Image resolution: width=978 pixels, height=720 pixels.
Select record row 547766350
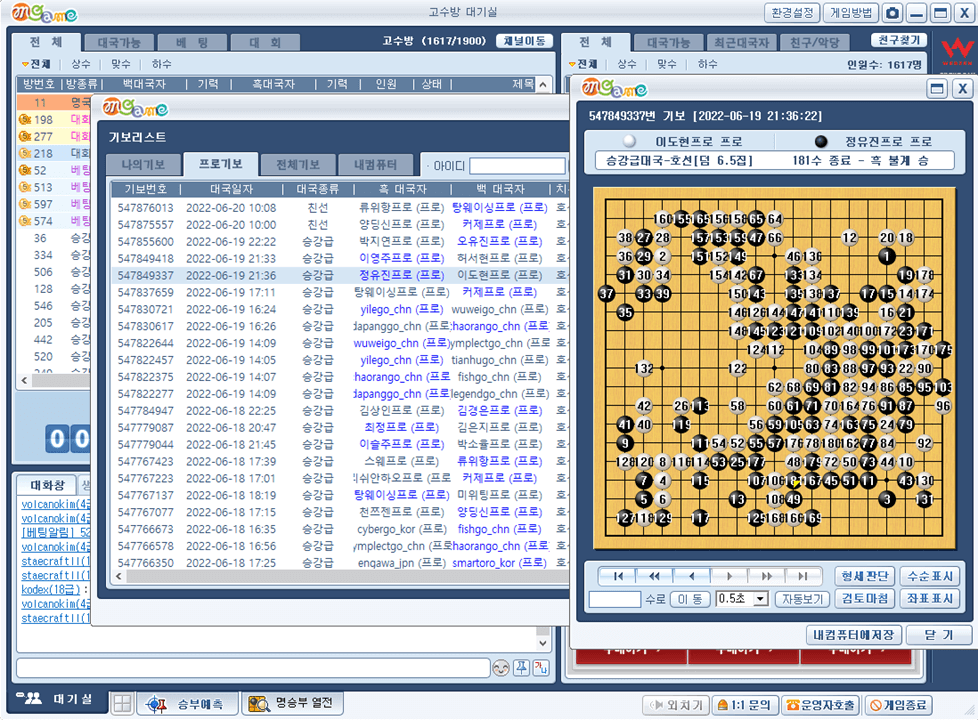click(339, 563)
